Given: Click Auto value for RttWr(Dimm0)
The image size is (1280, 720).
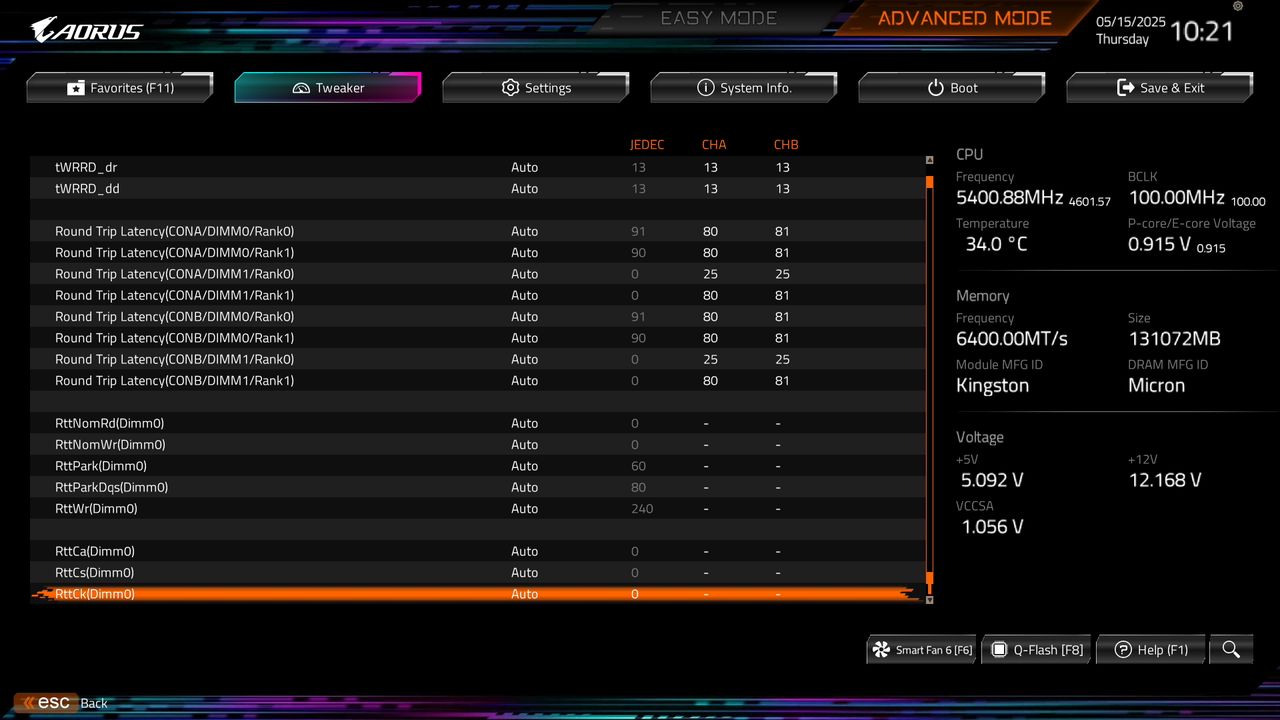Looking at the screenshot, I should (524, 508).
